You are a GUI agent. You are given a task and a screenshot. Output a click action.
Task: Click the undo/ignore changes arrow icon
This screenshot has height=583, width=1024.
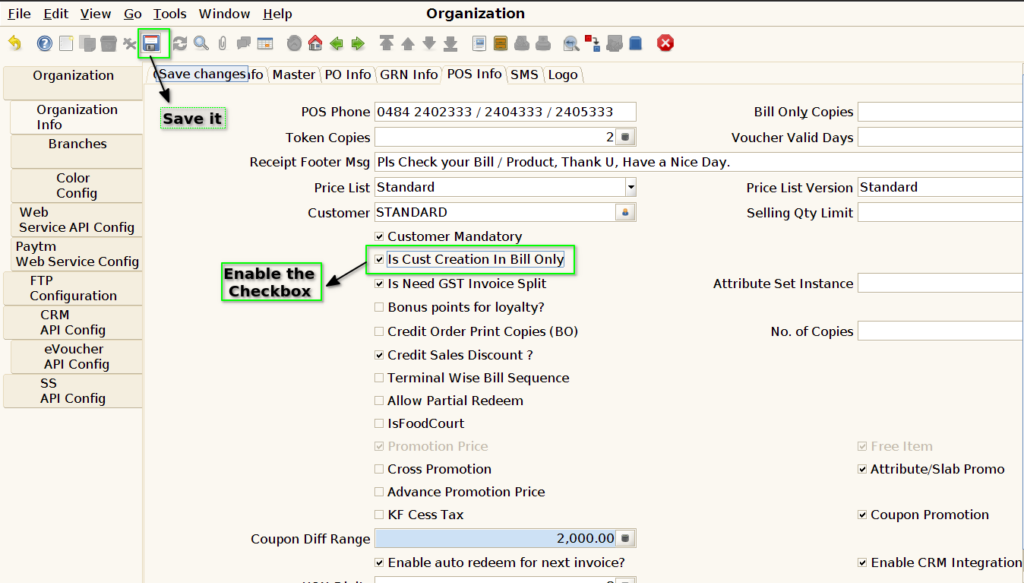pos(15,44)
